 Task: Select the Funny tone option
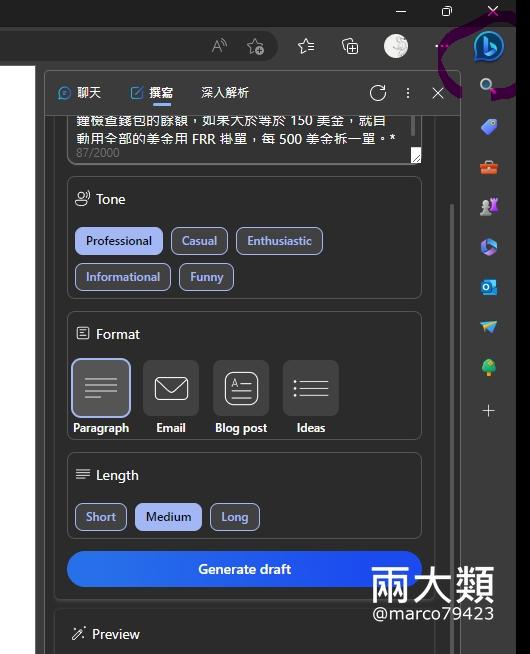[x=206, y=277]
